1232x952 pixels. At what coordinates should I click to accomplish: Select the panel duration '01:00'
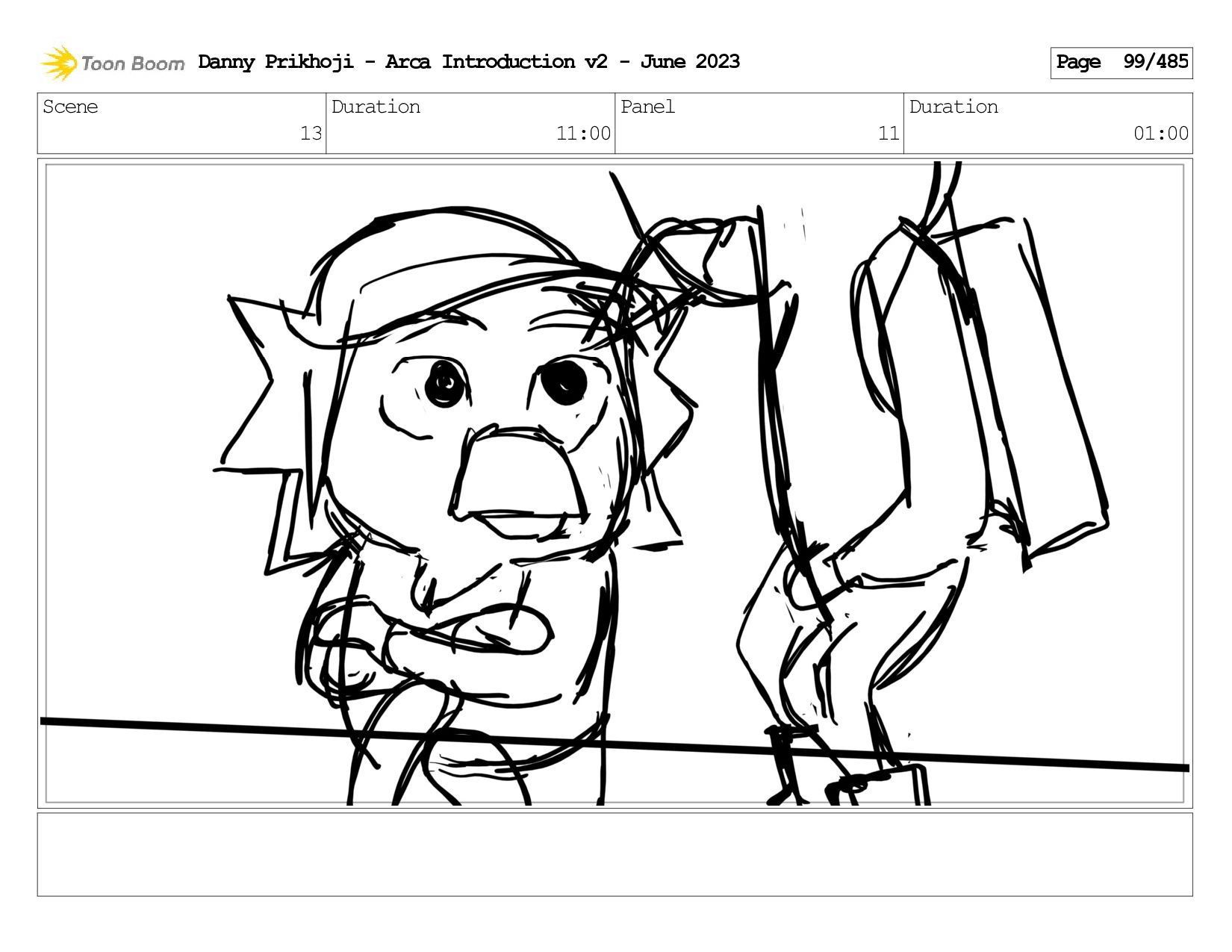coord(1161,134)
